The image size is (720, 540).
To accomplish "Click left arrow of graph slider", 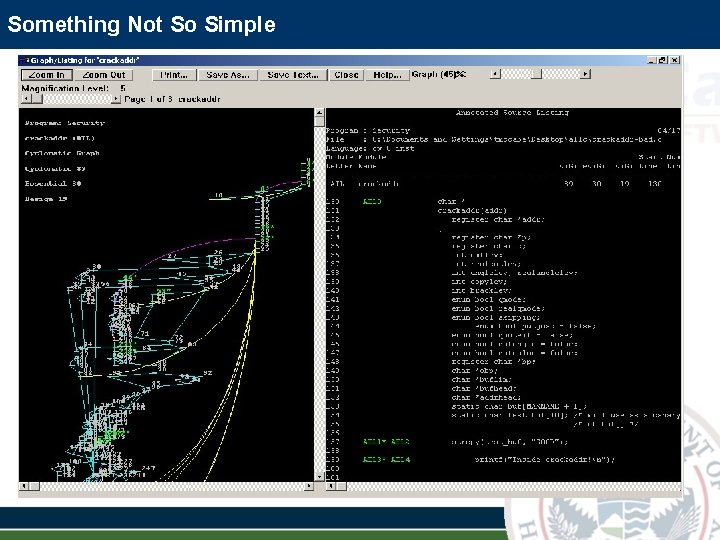I will 495,73.
